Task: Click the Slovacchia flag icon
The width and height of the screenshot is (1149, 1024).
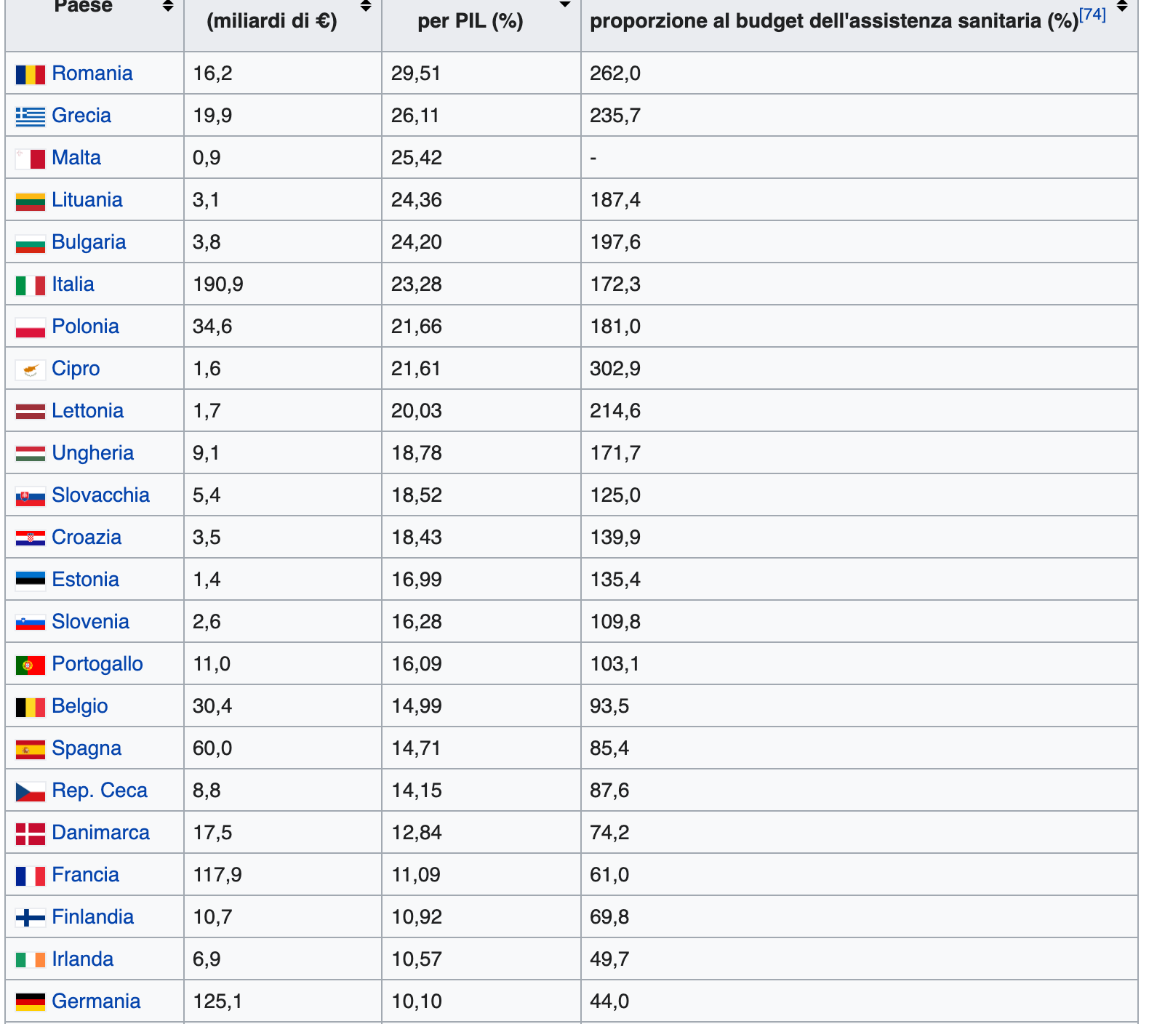Action: pos(30,496)
